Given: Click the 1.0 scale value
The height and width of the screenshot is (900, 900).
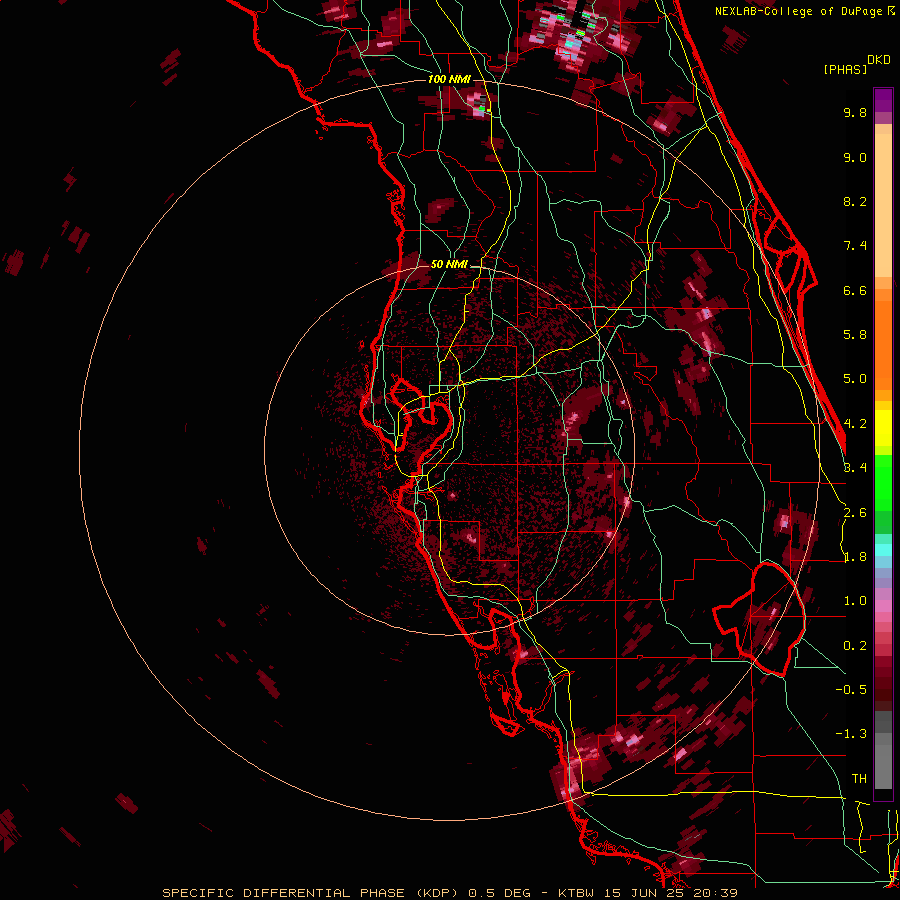Looking at the screenshot, I should 855,601.
